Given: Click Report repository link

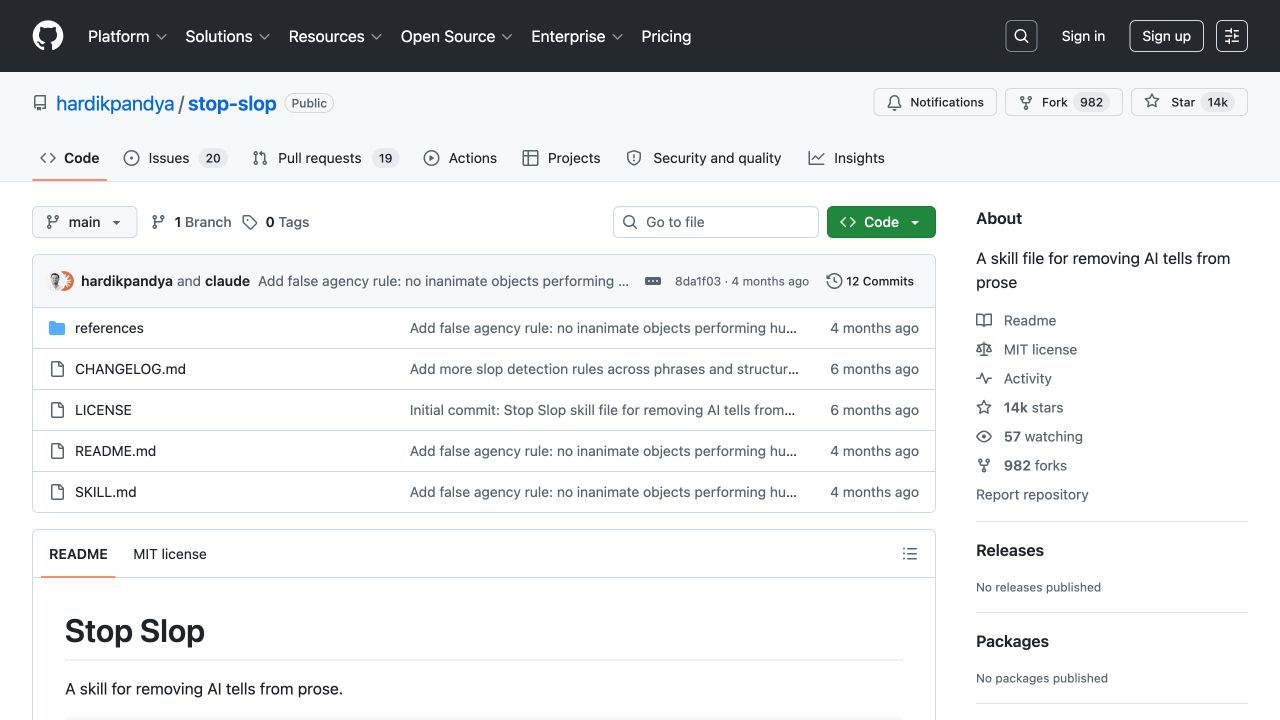Looking at the screenshot, I should coord(1032,494).
